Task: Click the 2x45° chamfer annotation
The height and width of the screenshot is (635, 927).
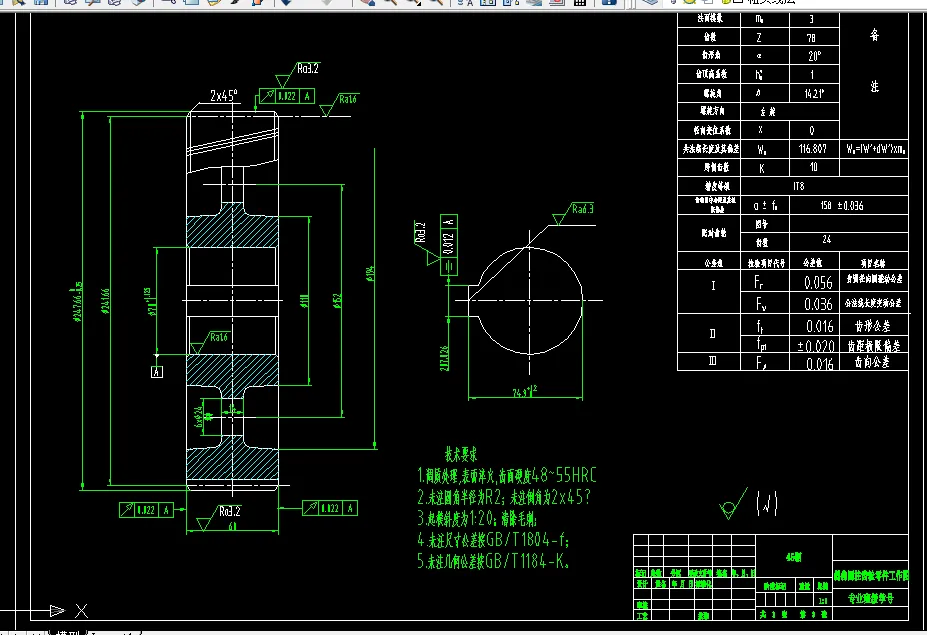Action: (224, 95)
